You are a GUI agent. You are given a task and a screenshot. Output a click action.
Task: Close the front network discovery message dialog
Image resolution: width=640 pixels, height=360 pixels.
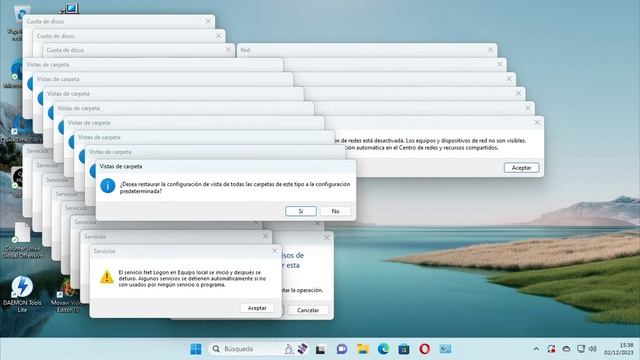[537, 122]
